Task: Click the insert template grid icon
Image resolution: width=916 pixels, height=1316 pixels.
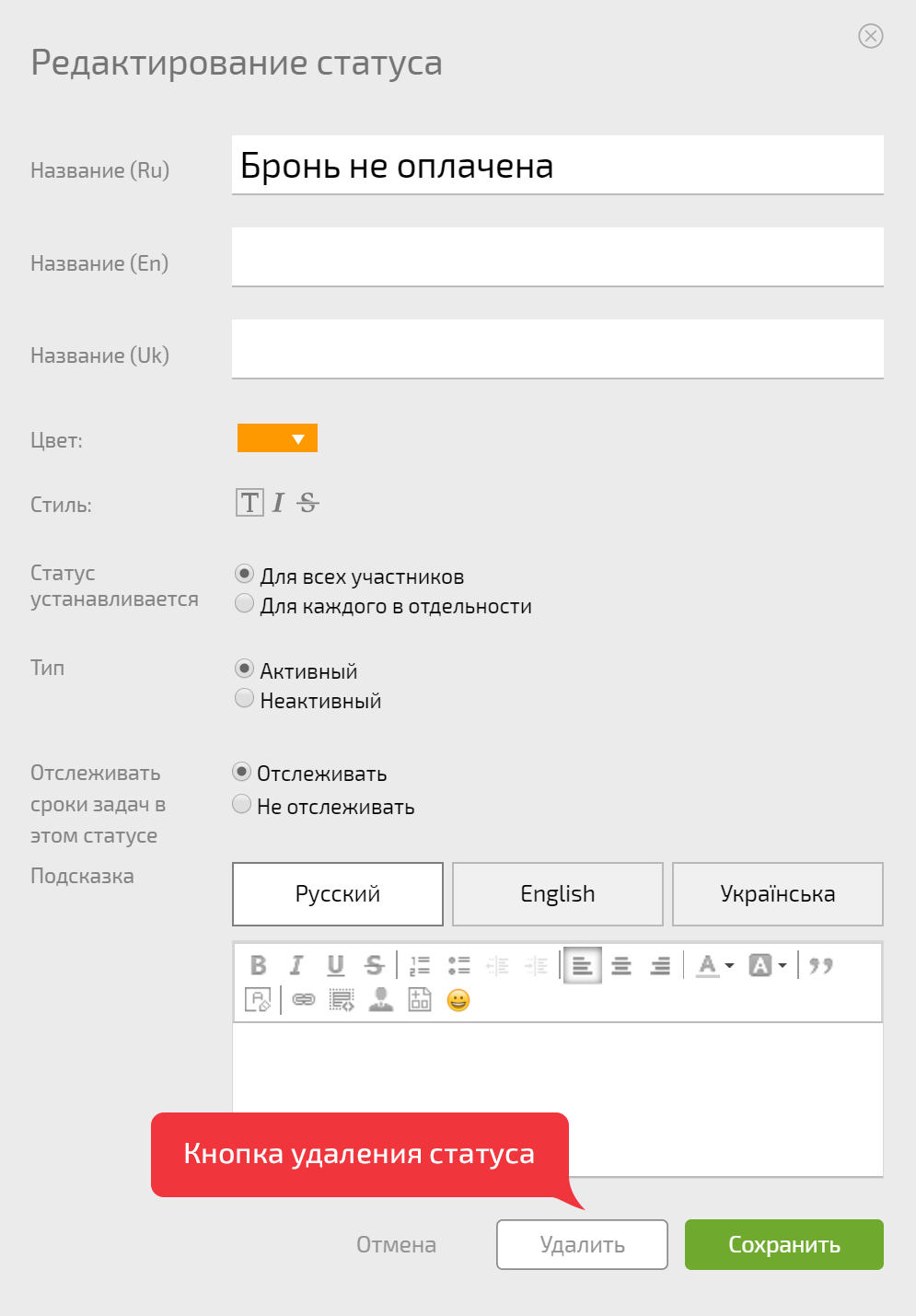Action: 420,999
